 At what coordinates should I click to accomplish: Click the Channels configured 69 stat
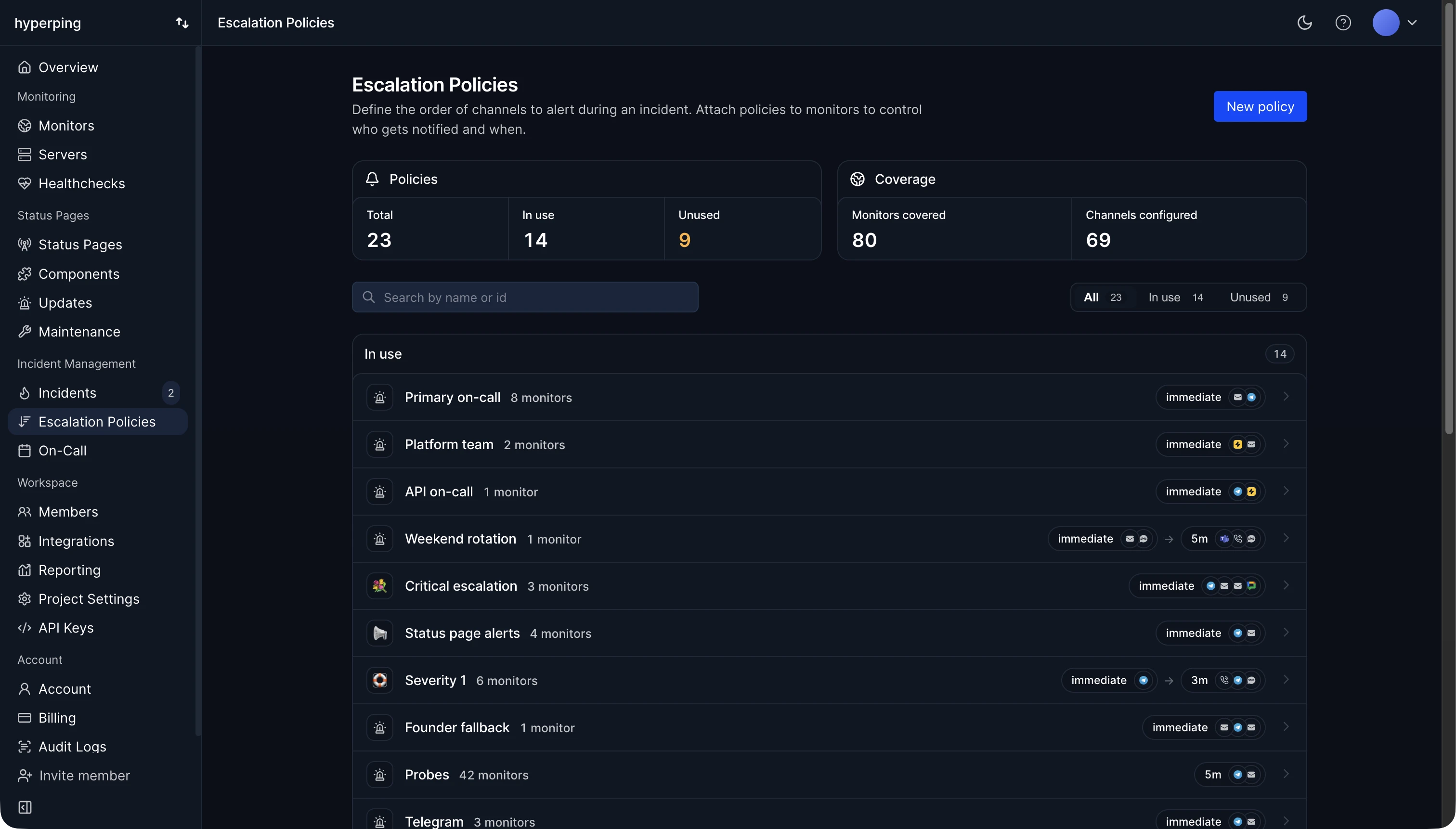1189,229
